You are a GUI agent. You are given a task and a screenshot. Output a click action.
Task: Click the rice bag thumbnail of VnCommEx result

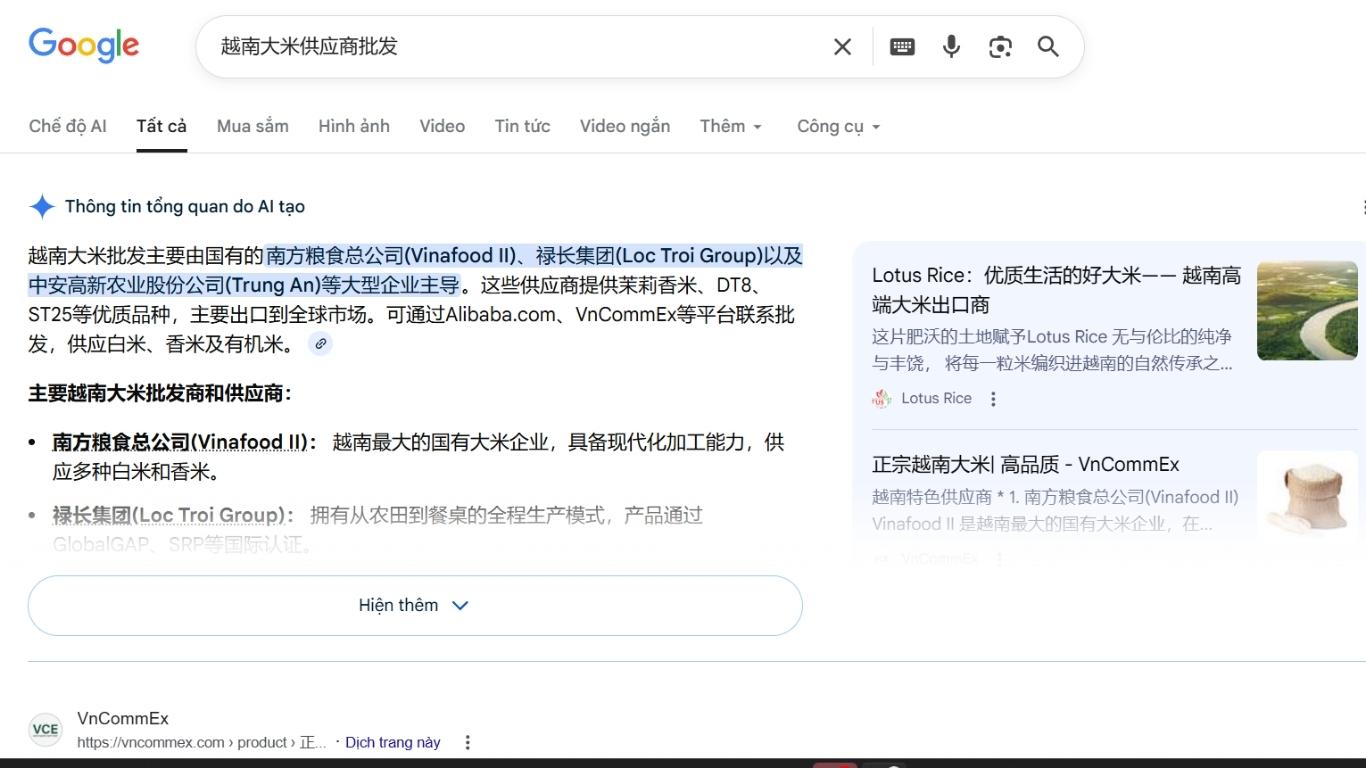(1307, 497)
